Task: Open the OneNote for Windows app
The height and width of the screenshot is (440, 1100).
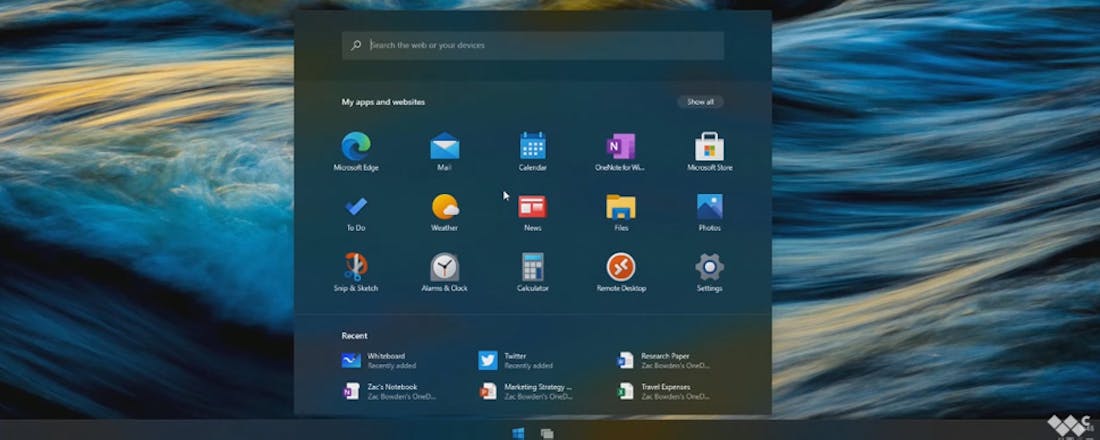Action: [620, 151]
